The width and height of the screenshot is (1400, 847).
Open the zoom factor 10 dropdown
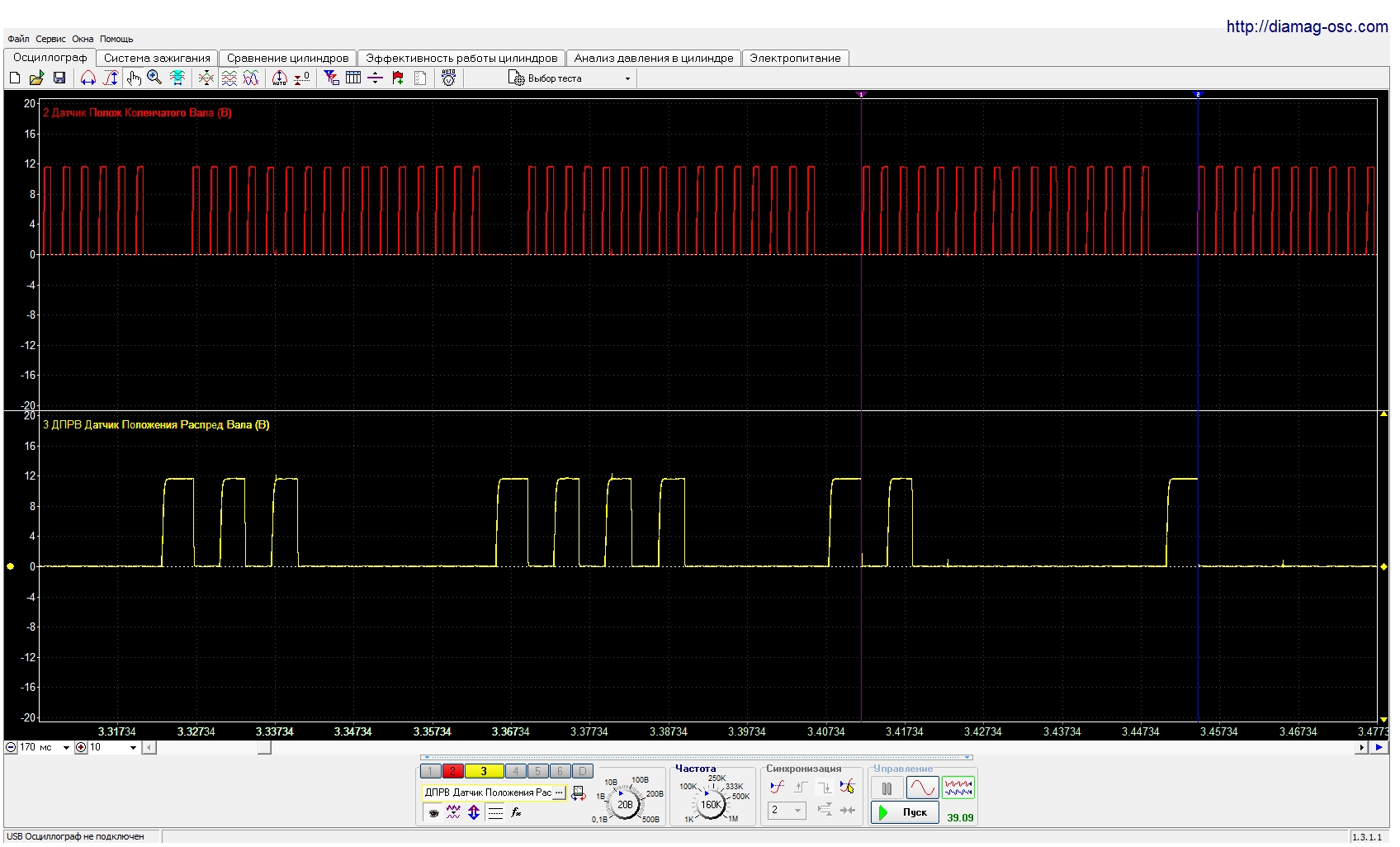coord(133,748)
